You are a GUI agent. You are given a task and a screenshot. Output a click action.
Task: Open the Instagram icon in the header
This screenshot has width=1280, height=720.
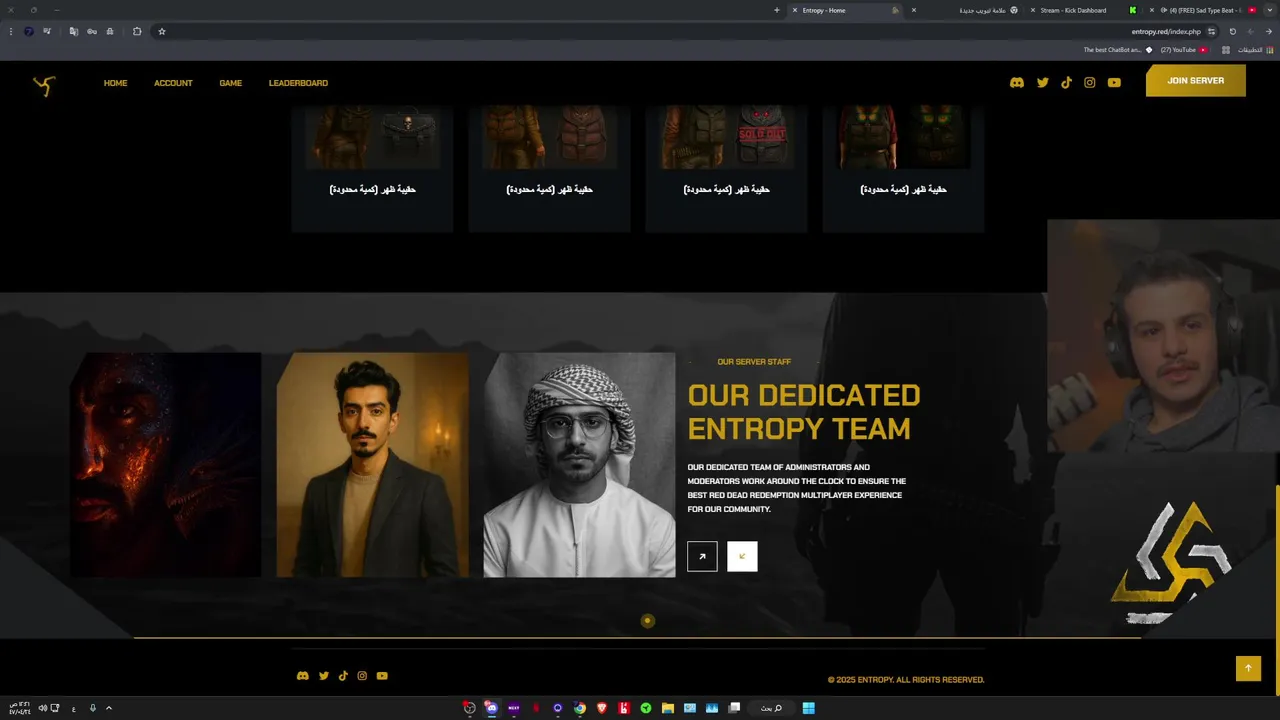[x=1090, y=83]
